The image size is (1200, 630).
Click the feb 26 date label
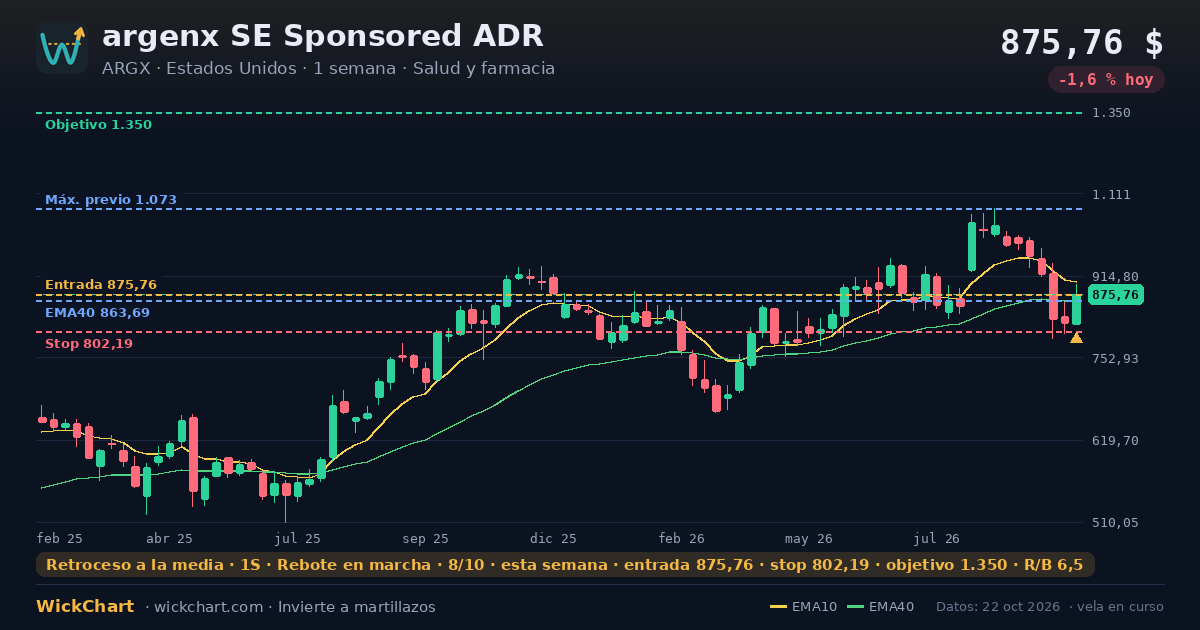click(682, 539)
